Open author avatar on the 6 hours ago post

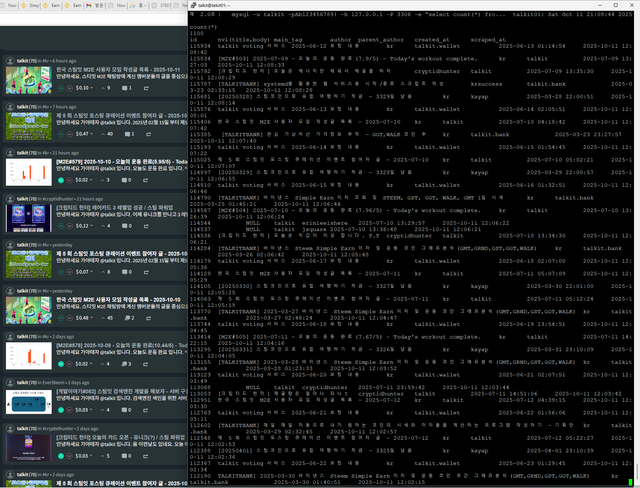(10, 61)
